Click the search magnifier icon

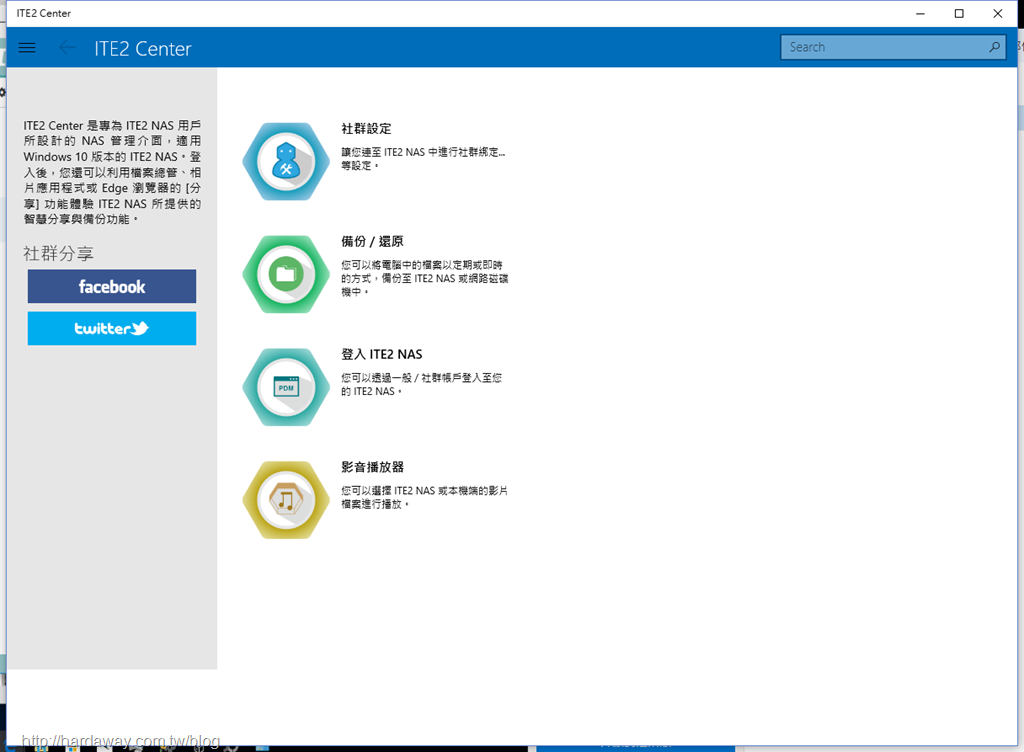coord(994,47)
